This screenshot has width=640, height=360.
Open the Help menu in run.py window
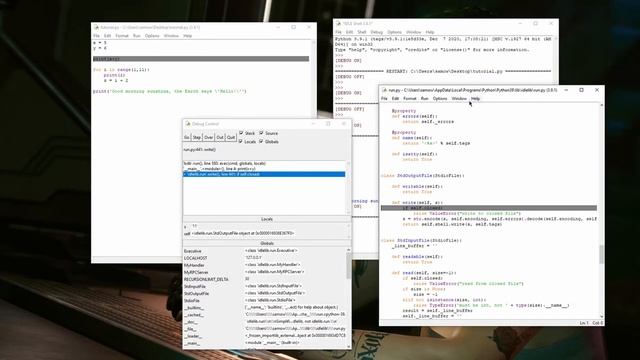coord(475,98)
